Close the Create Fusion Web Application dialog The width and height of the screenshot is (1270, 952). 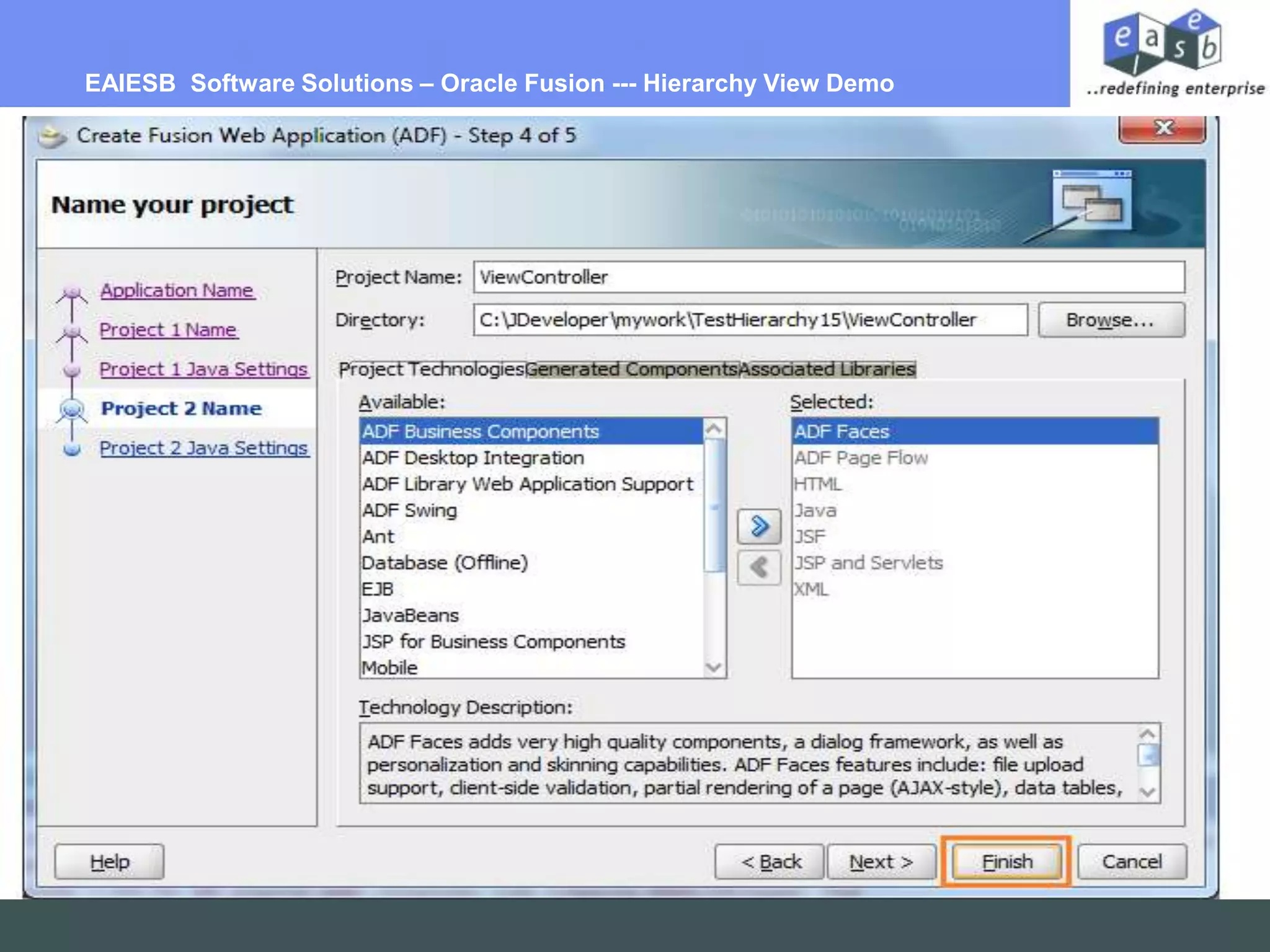coord(1163,128)
